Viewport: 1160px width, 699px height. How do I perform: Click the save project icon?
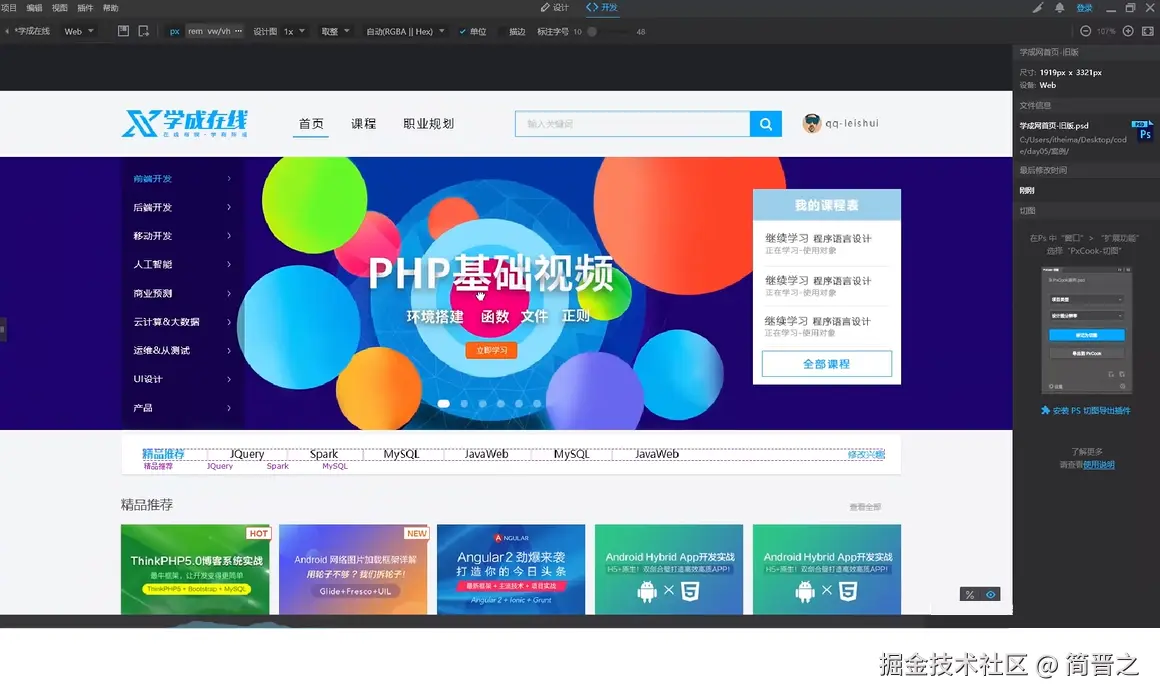[122, 31]
